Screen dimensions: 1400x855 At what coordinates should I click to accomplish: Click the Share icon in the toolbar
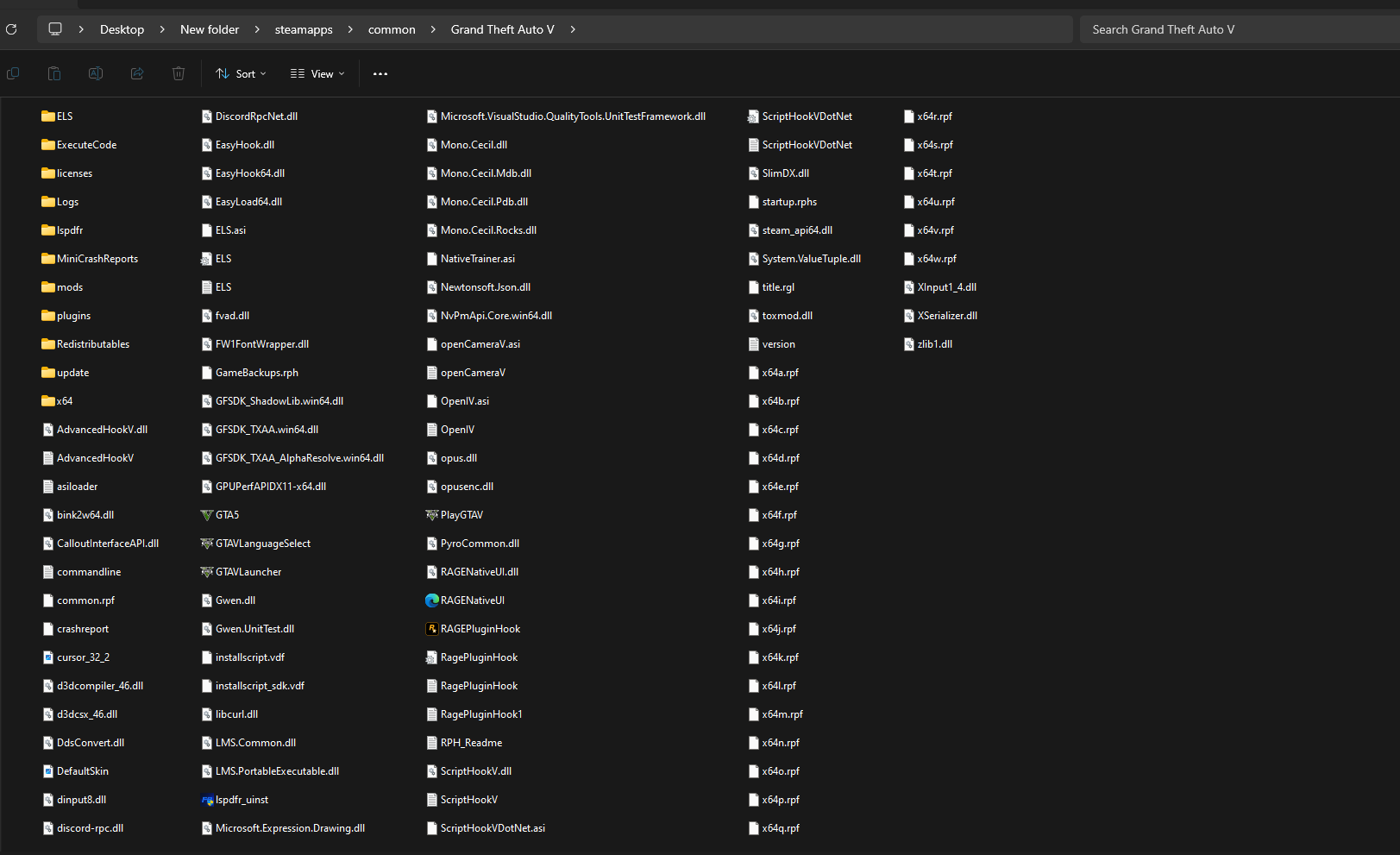coord(137,74)
